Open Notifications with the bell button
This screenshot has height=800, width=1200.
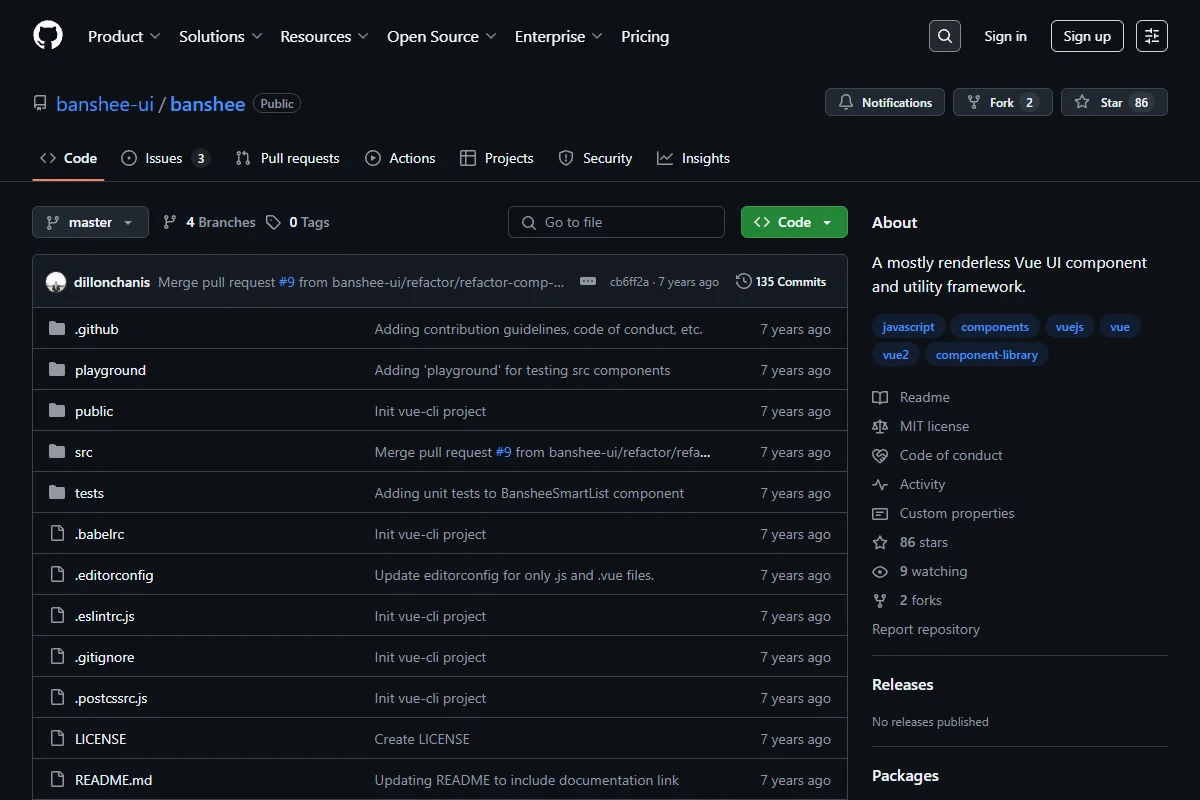click(885, 102)
